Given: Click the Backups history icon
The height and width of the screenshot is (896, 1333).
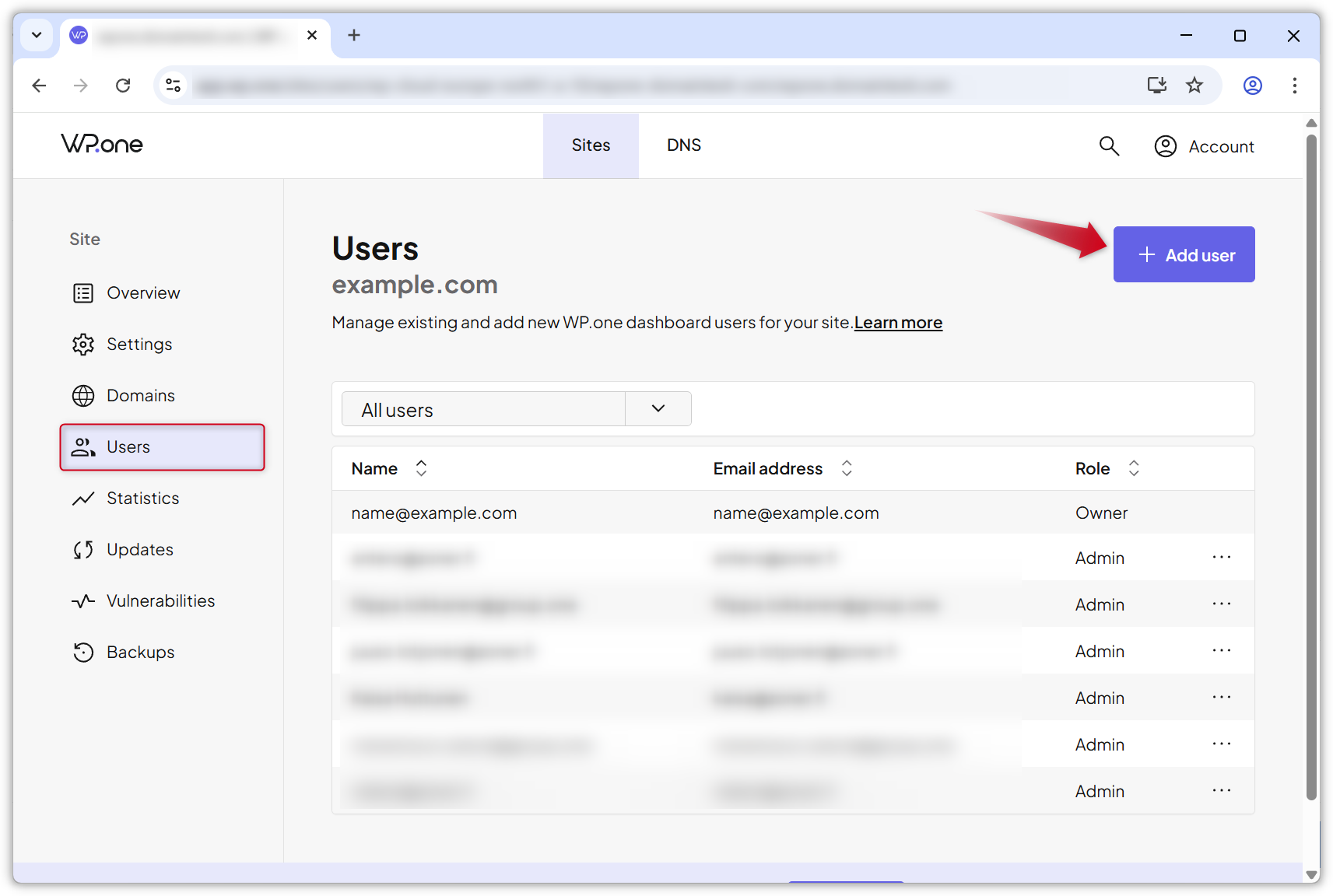Looking at the screenshot, I should pyautogui.click(x=83, y=652).
